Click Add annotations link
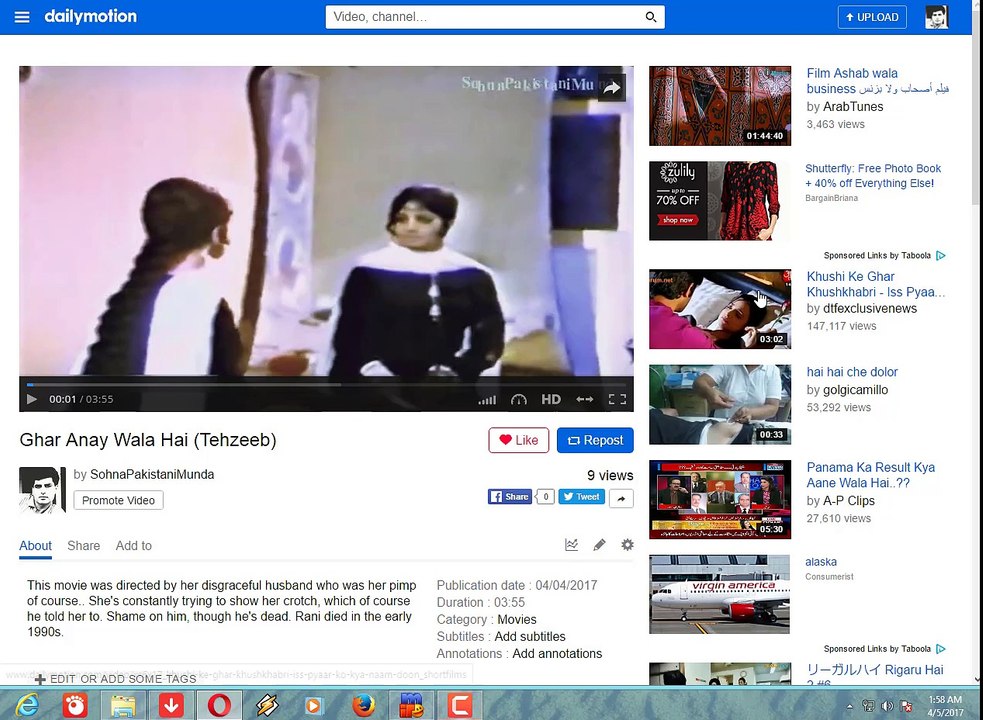983x720 pixels. [557, 654]
